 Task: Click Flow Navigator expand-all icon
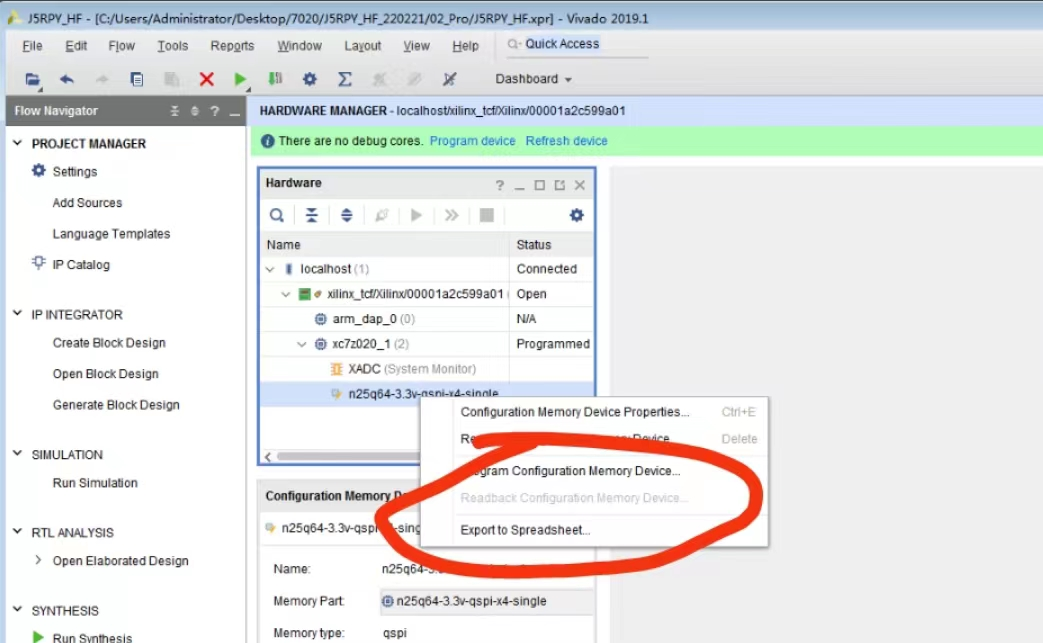pyautogui.click(x=194, y=111)
